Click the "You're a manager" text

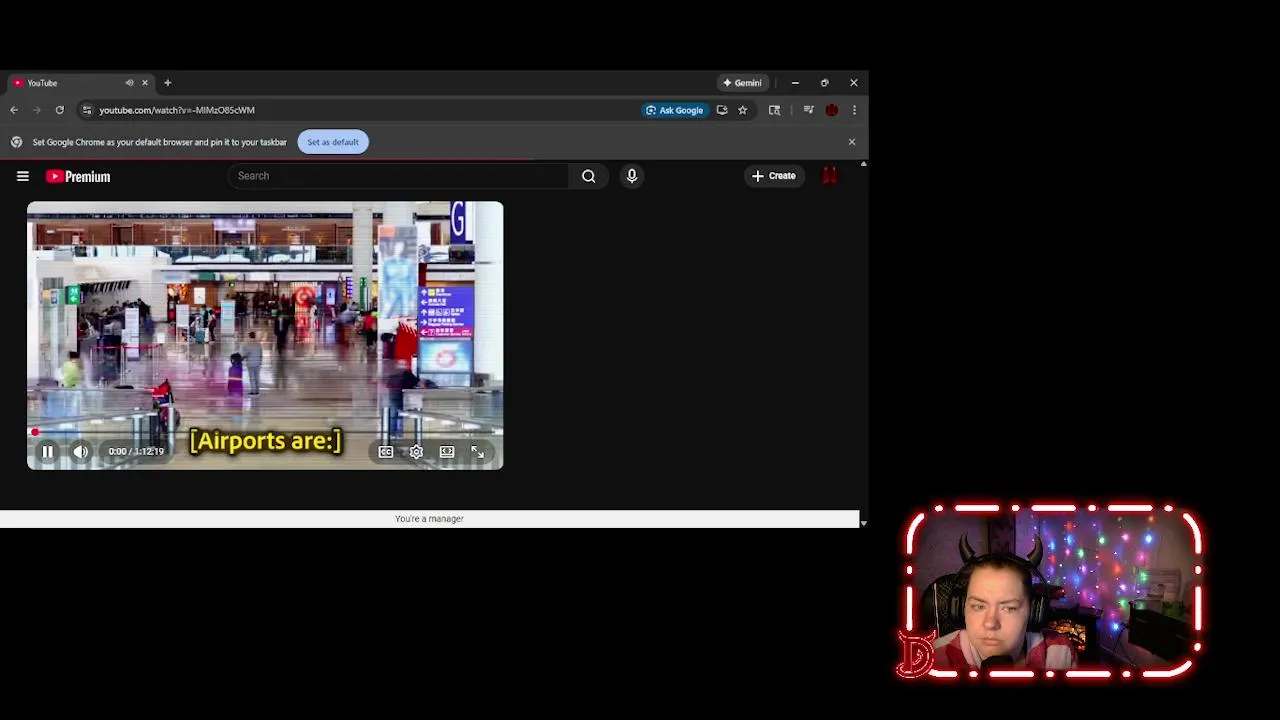(x=429, y=519)
